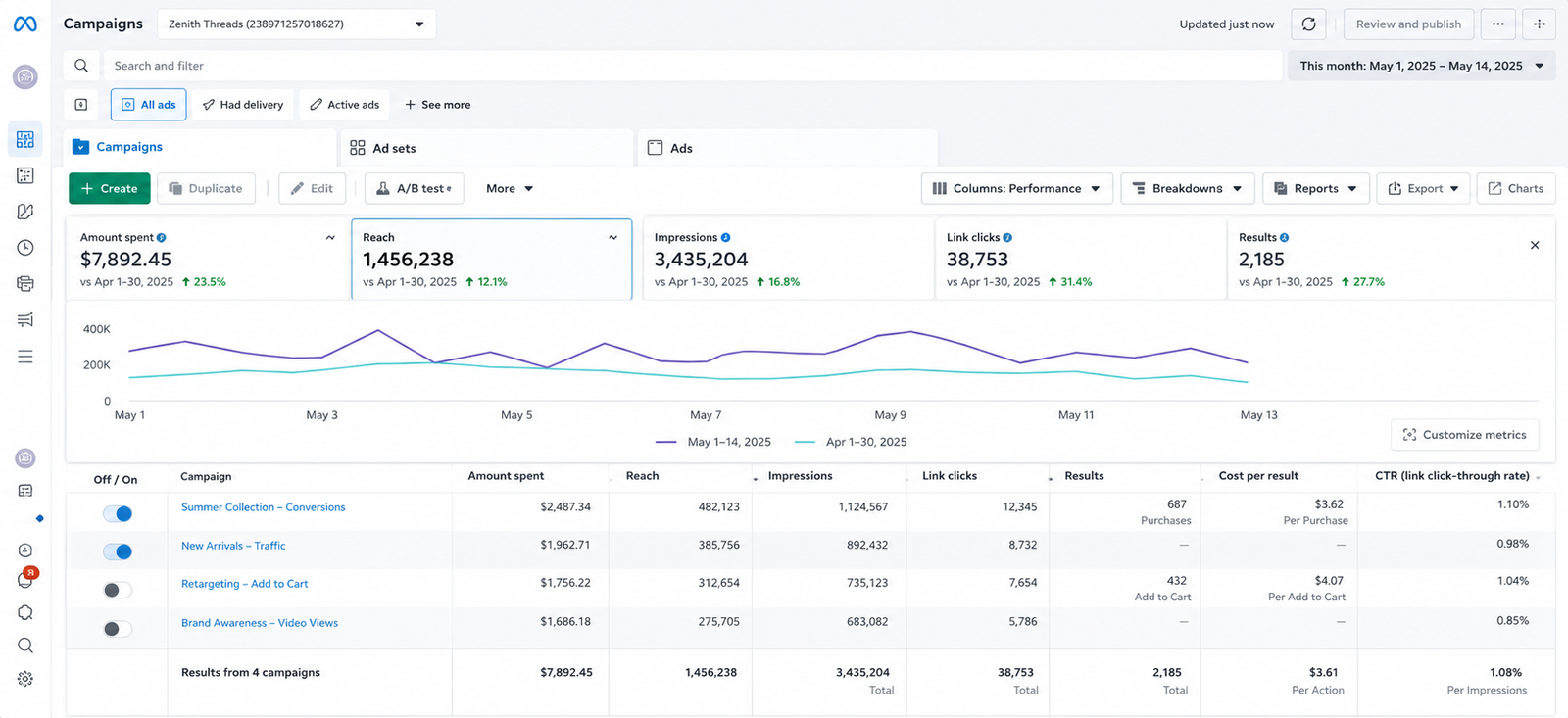Click the Edit button
Viewport: 1568px width, 718px height.
(313, 189)
